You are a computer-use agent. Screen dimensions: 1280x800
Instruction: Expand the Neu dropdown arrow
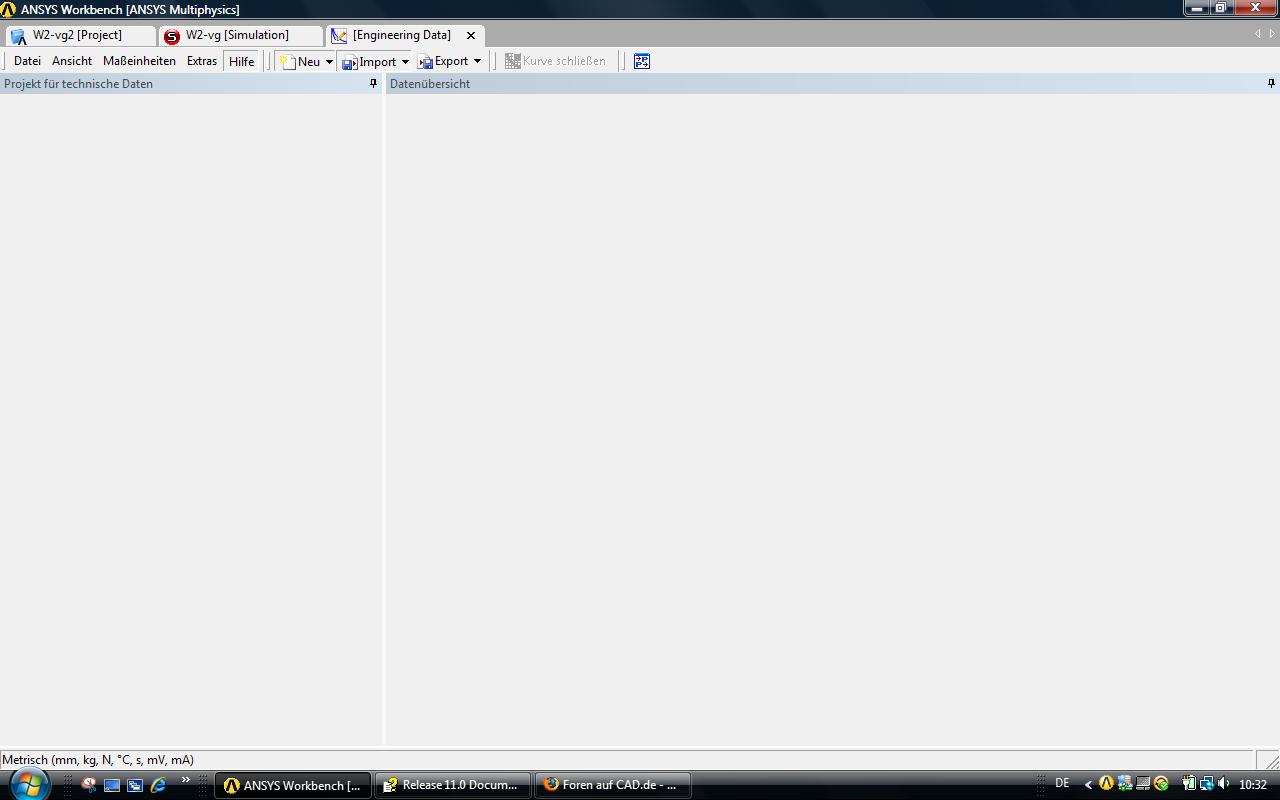tap(329, 61)
